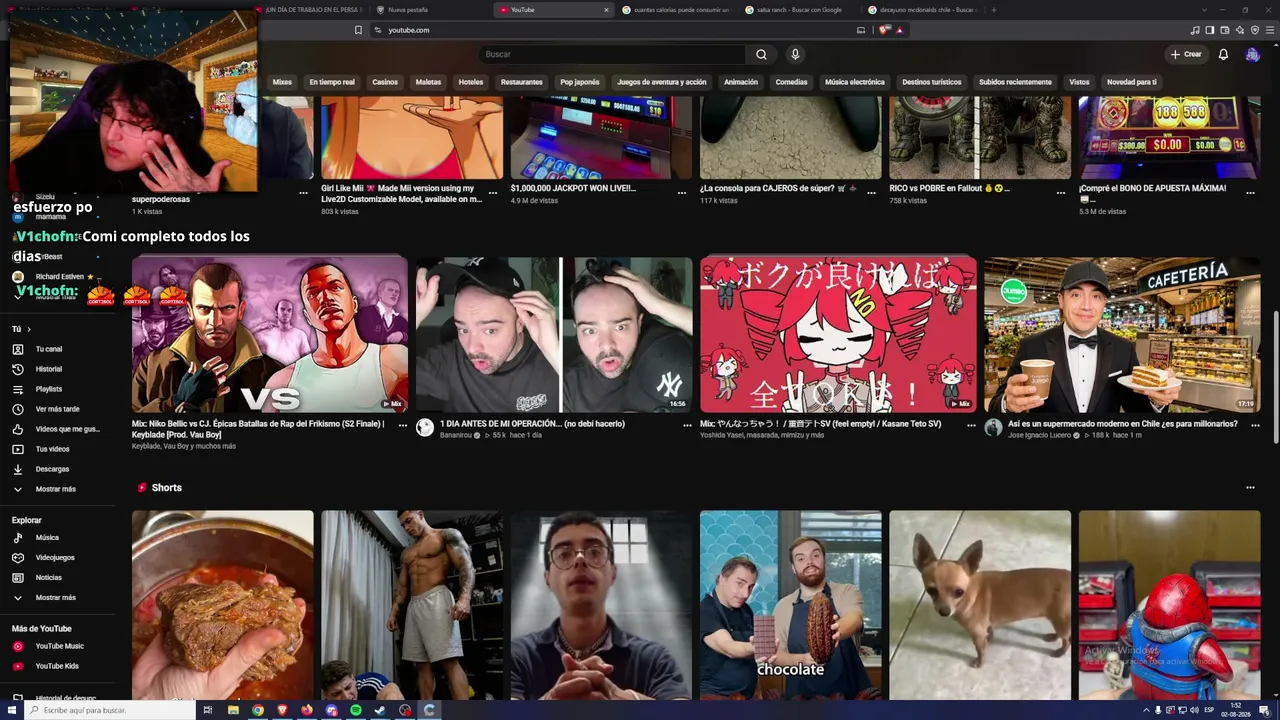Click the Crear button
Viewport: 1280px width, 720px height.
[1186, 54]
